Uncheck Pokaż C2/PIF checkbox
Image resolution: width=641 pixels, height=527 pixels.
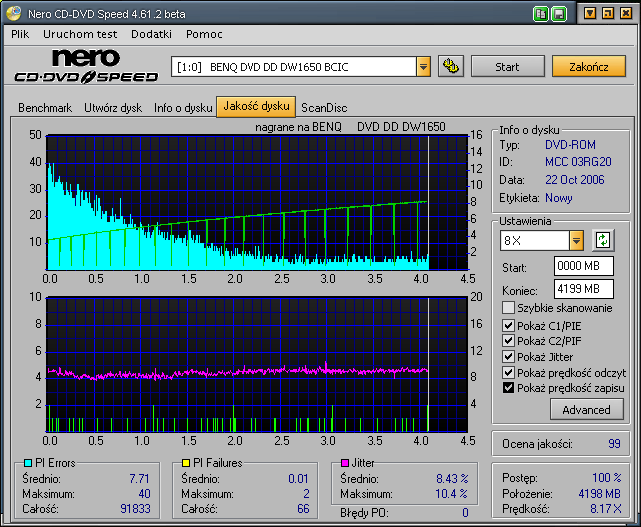(508, 341)
